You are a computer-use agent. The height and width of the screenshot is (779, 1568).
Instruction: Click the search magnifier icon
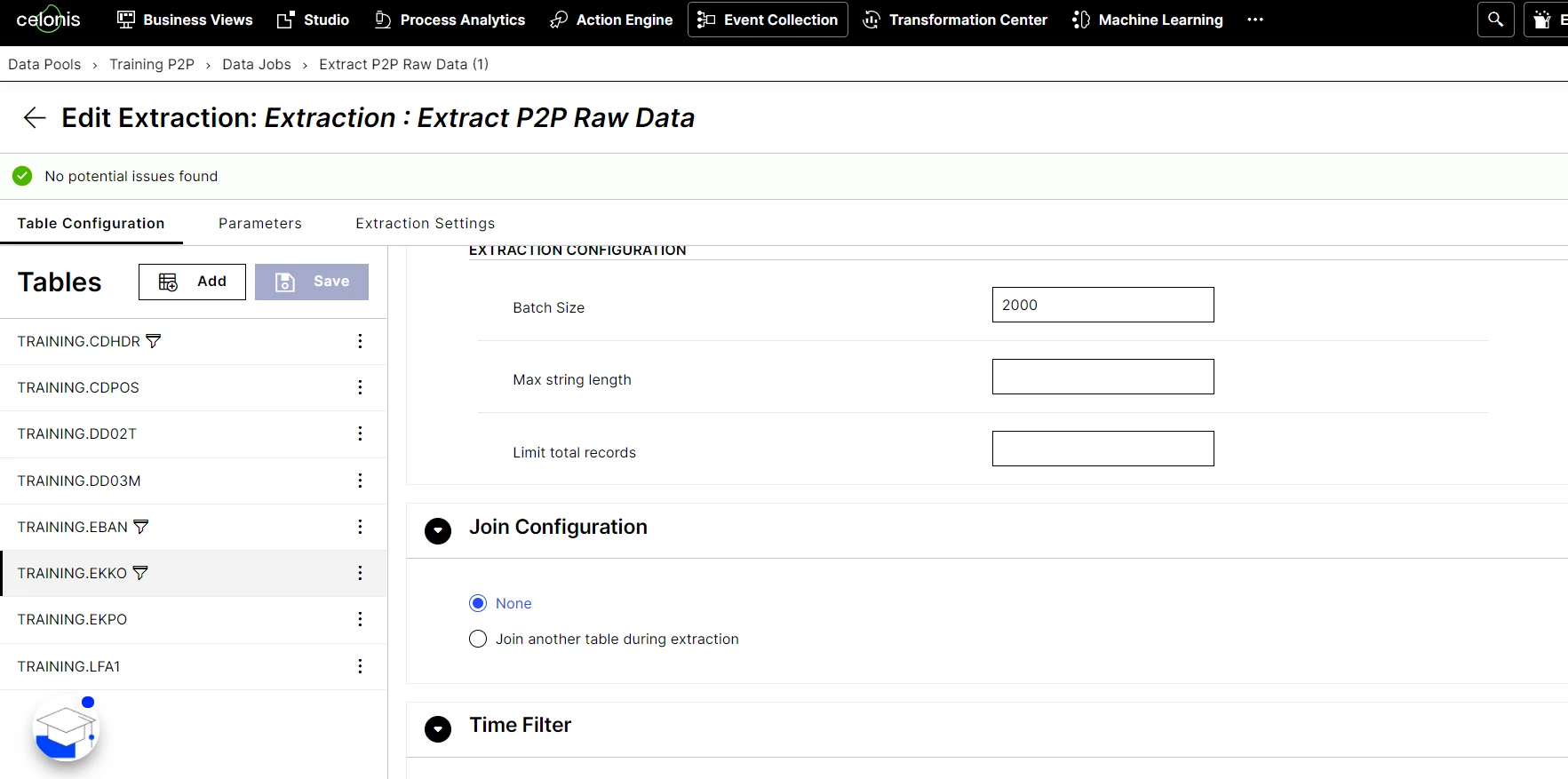pyautogui.click(x=1495, y=20)
